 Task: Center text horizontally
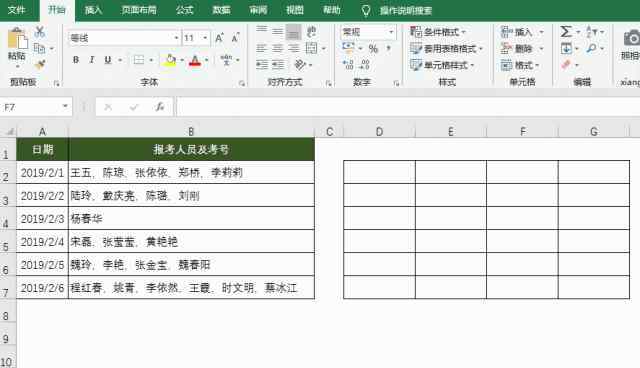click(x=278, y=49)
